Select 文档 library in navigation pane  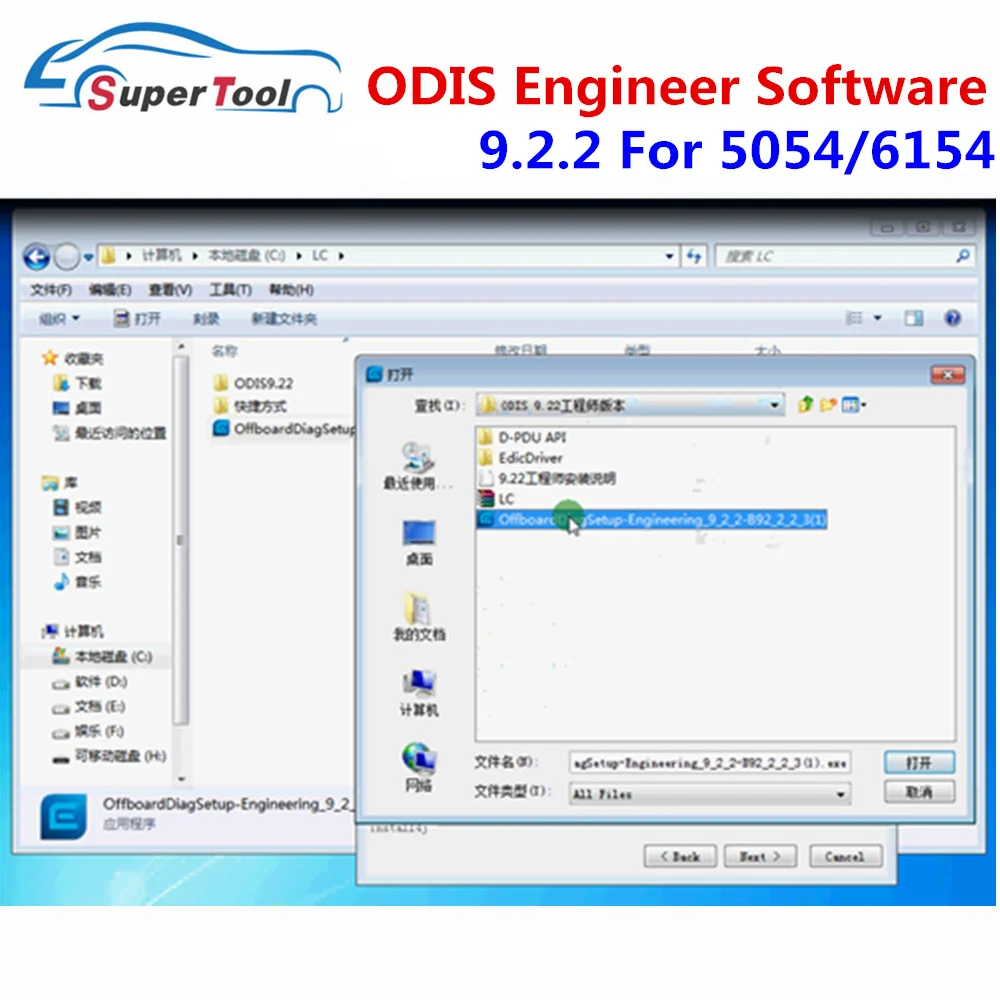click(x=77, y=557)
